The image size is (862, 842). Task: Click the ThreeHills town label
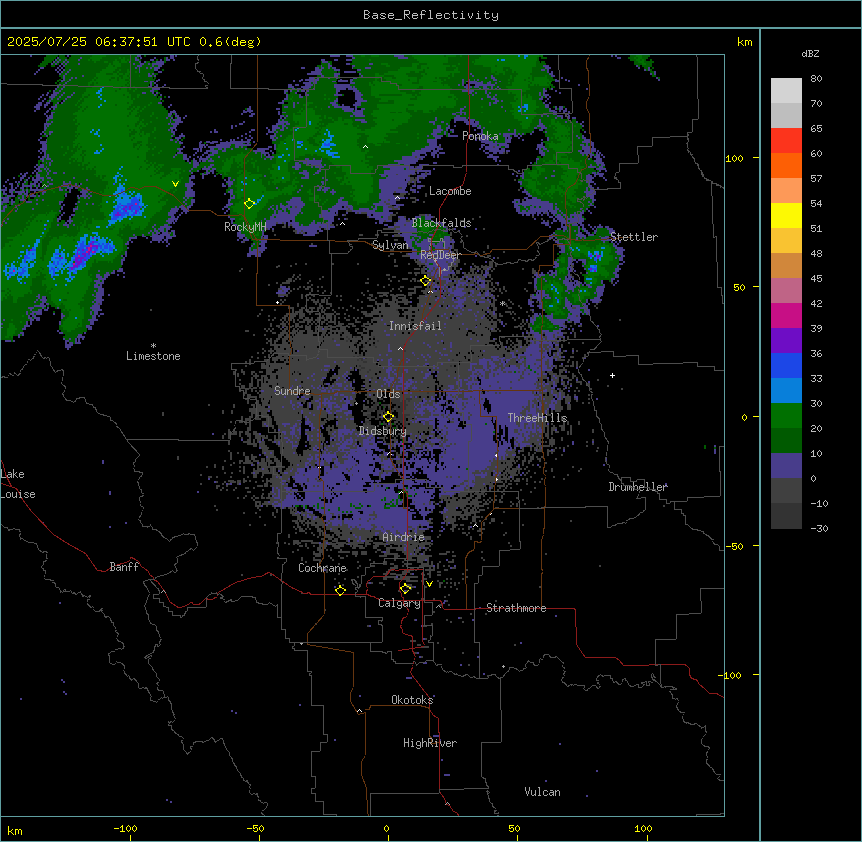537,418
